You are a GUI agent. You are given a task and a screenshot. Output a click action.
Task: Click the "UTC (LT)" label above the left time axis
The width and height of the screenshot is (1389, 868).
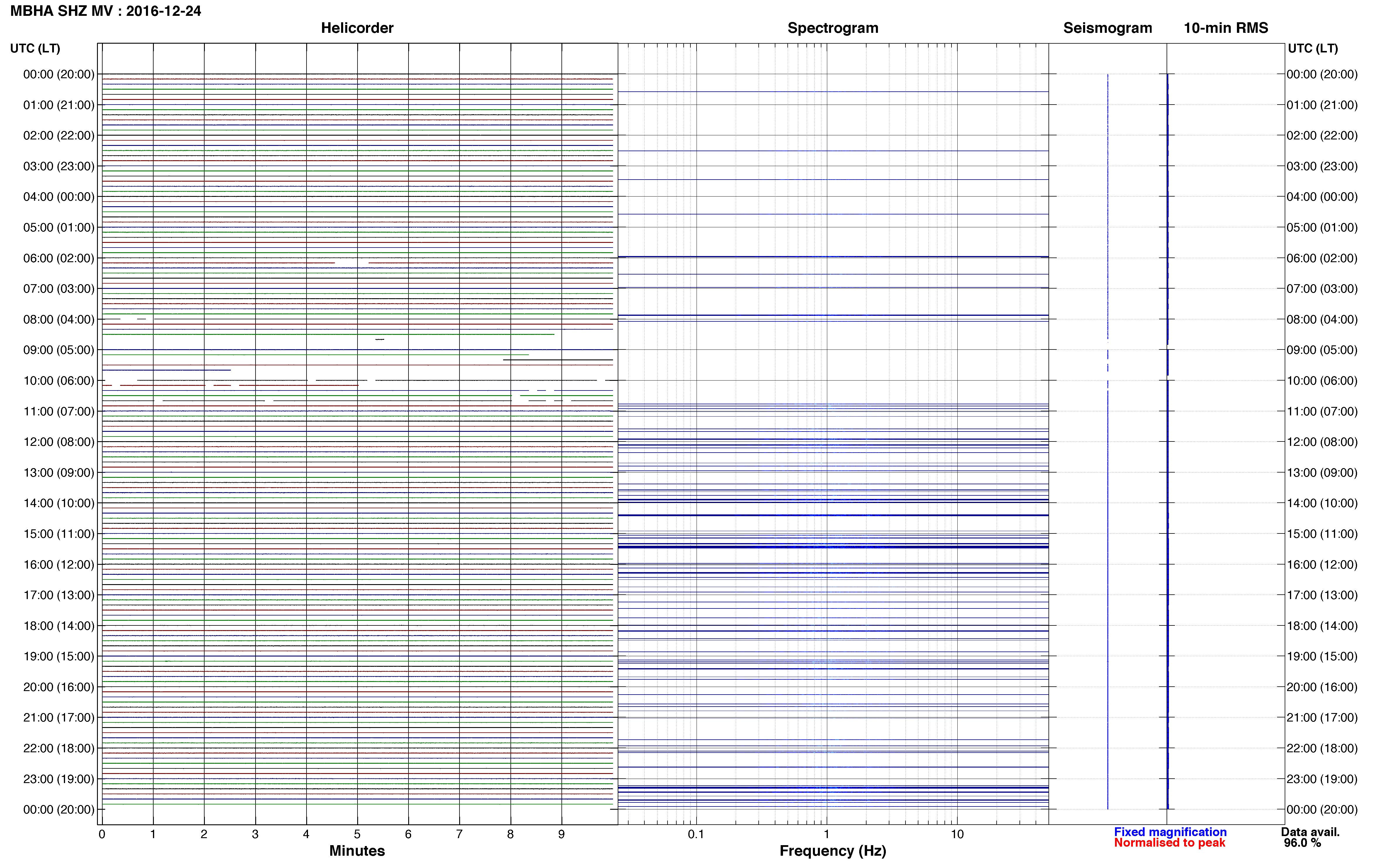pyautogui.click(x=35, y=48)
